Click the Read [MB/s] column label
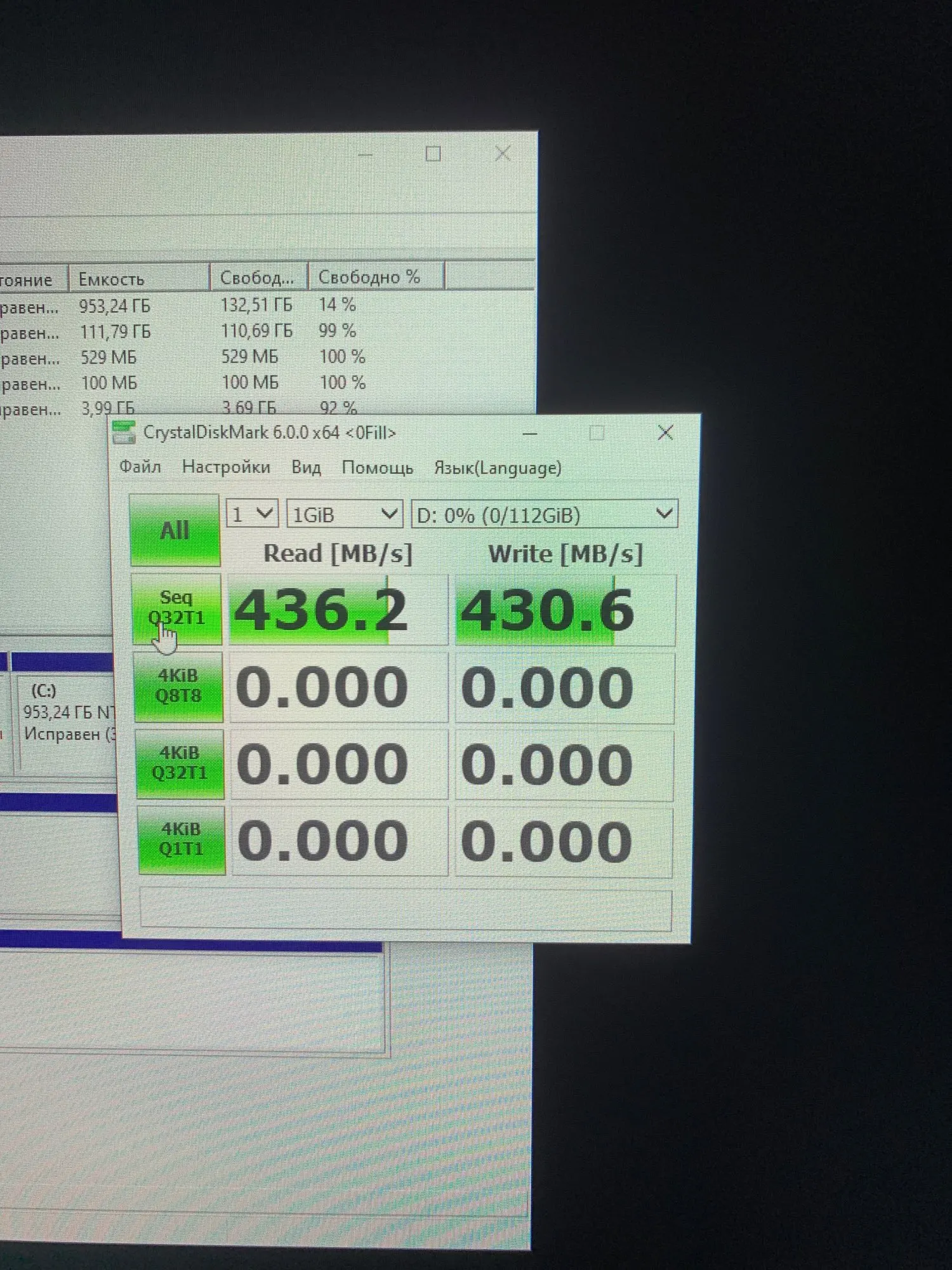952x1270 pixels. click(338, 553)
